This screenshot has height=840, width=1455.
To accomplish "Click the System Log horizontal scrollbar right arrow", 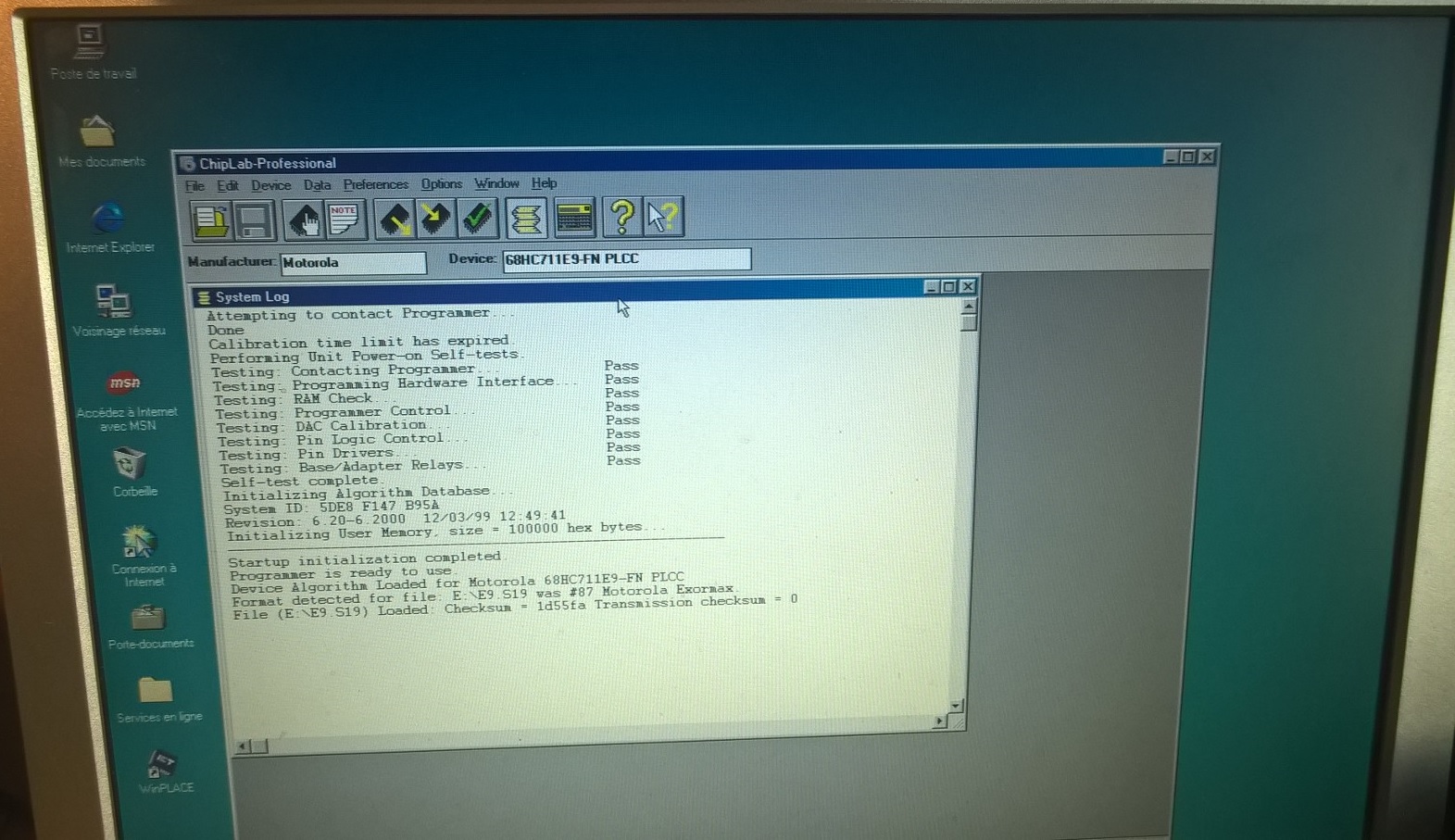I will 939,721.
